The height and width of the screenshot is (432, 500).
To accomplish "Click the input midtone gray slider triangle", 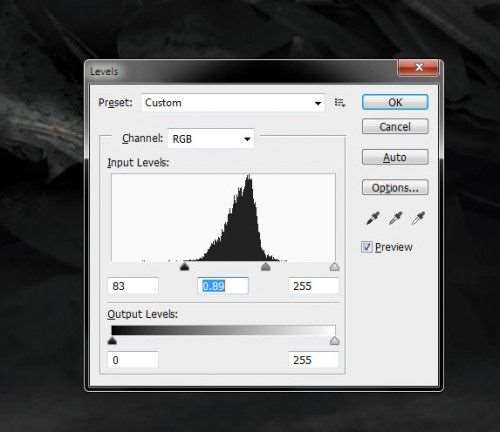I will coord(265,266).
